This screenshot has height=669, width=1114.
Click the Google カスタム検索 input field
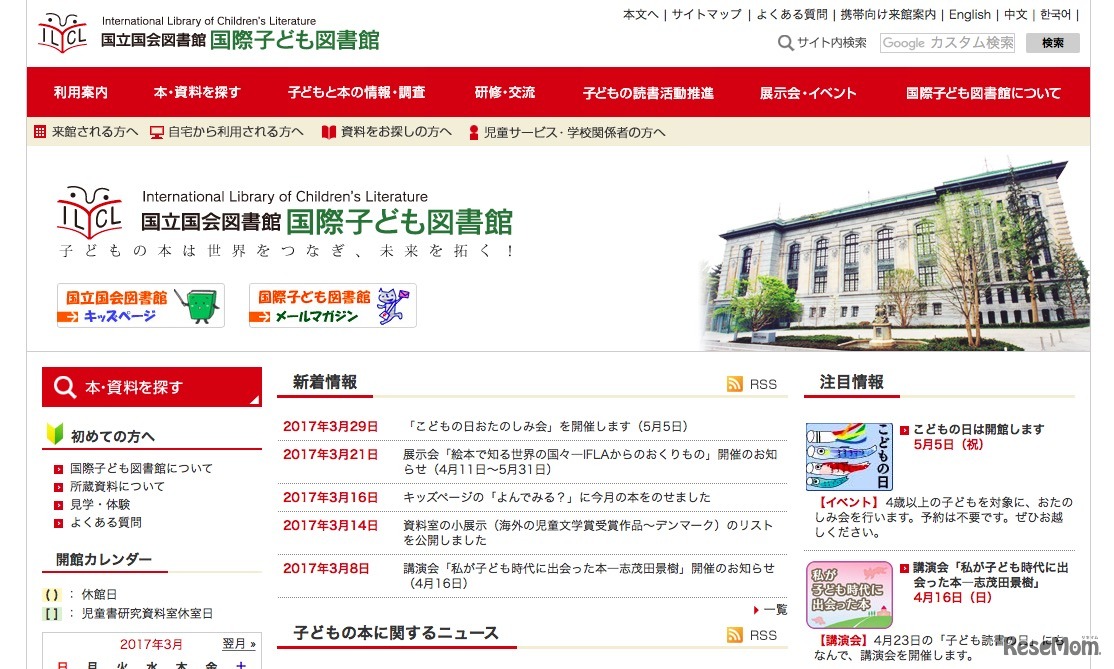pos(947,43)
